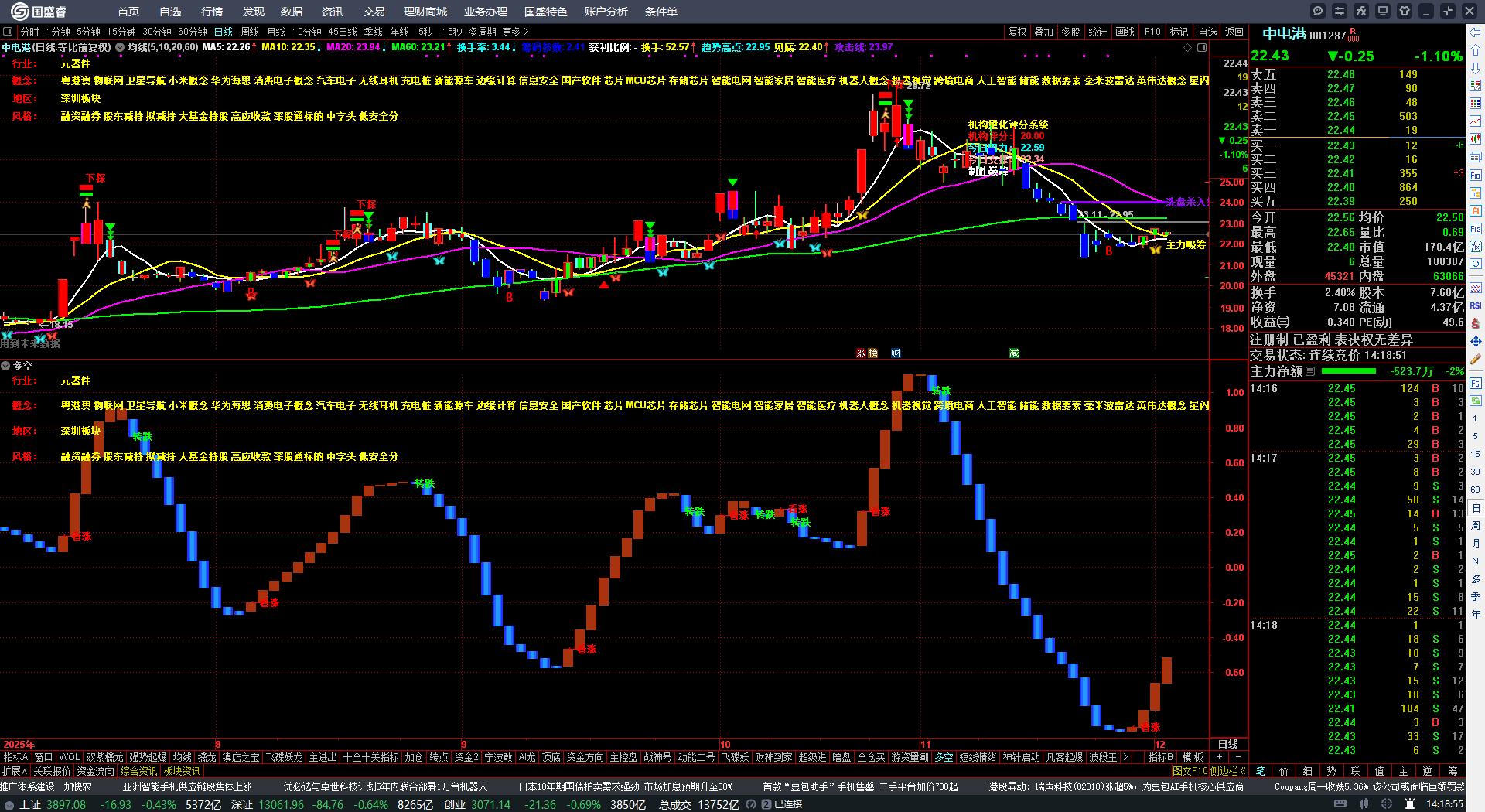Open the message chat bubble icon
The width and height of the screenshot is (1485, 812).
(x=1318, y=11)
